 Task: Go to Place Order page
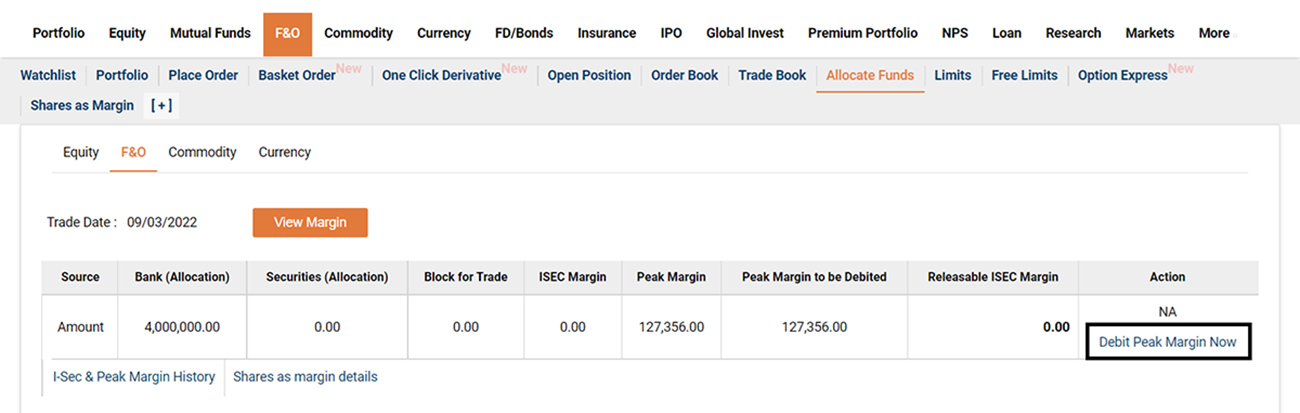tap(203, 75)
